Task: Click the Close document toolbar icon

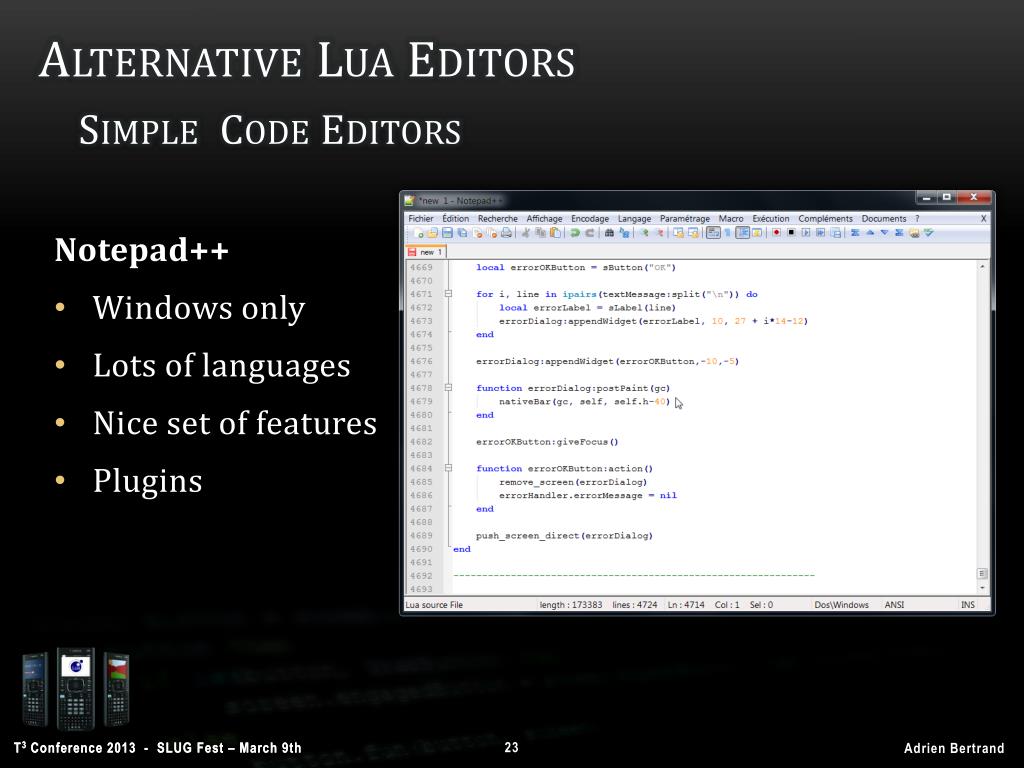Action: [477, 232]
